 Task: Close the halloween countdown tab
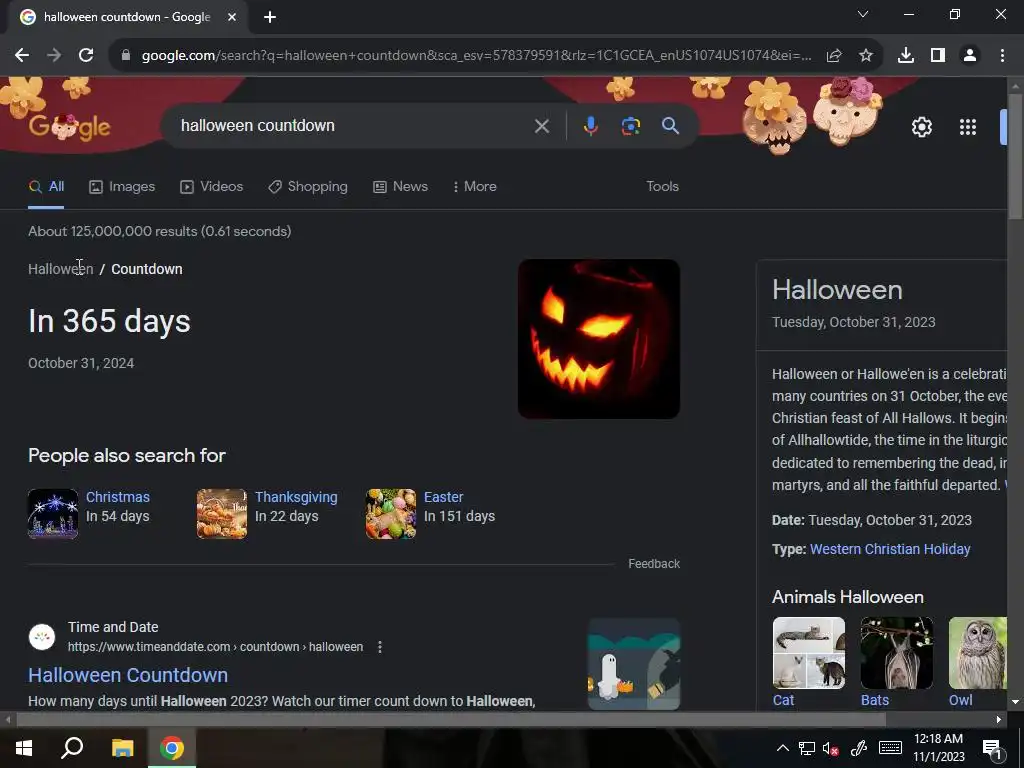[x=232, y=18]
